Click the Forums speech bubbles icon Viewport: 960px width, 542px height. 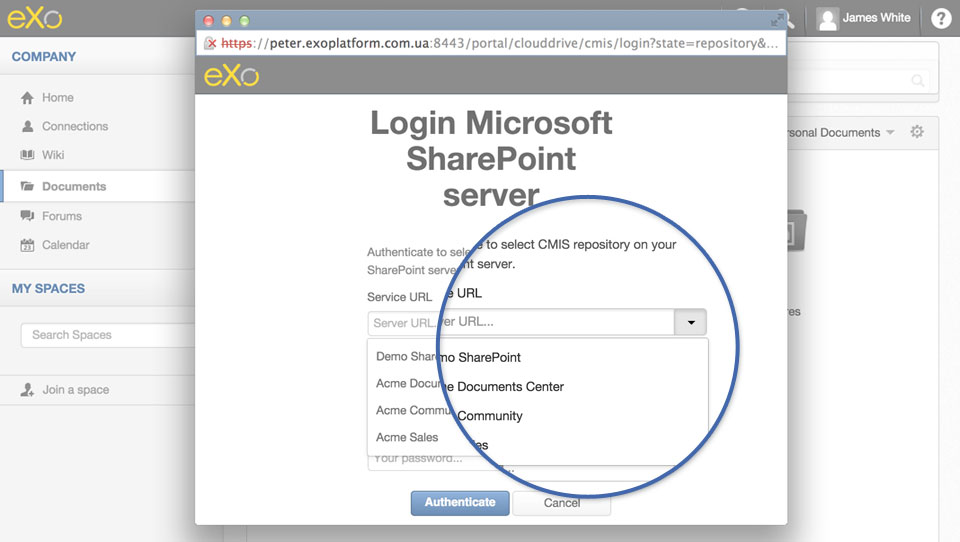(x=27, y=216)
